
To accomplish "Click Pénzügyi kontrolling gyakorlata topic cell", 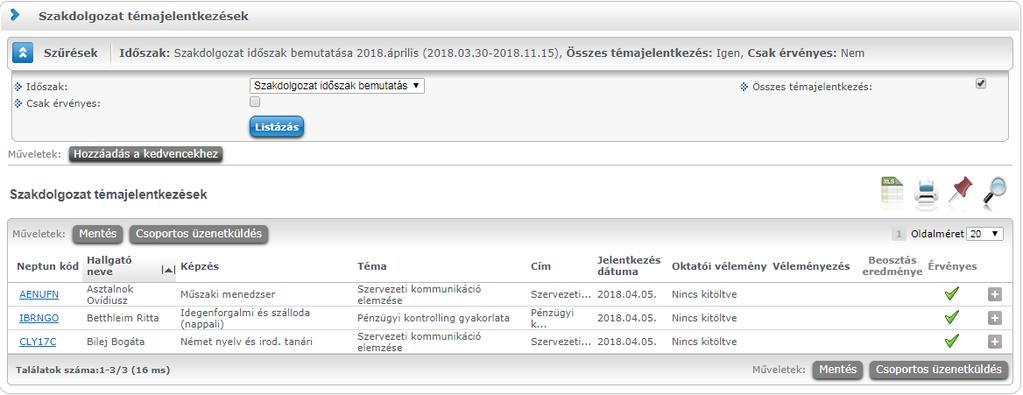I will coord(433,318).
